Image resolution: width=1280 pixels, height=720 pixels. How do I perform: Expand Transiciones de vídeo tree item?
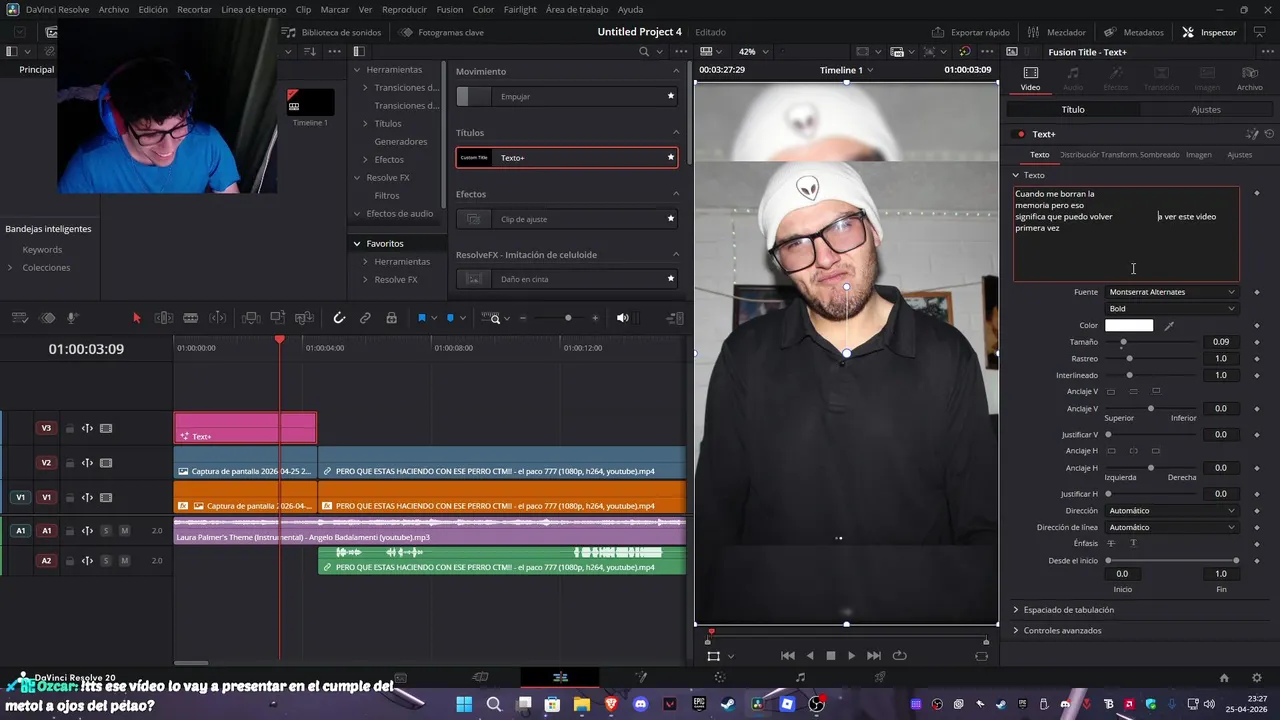tap(365, 87)
